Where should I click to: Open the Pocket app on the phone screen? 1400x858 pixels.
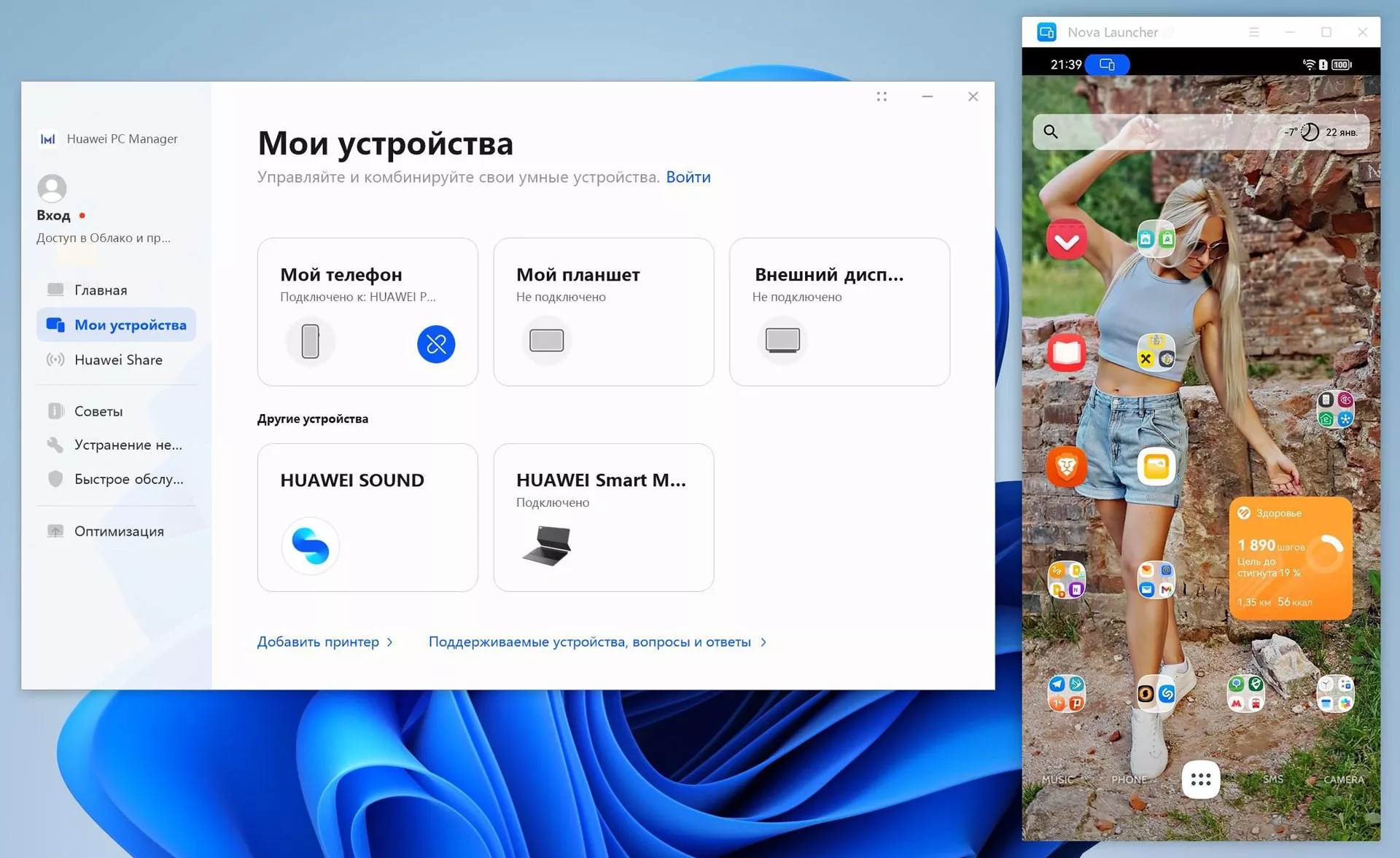coord(1066,239)
